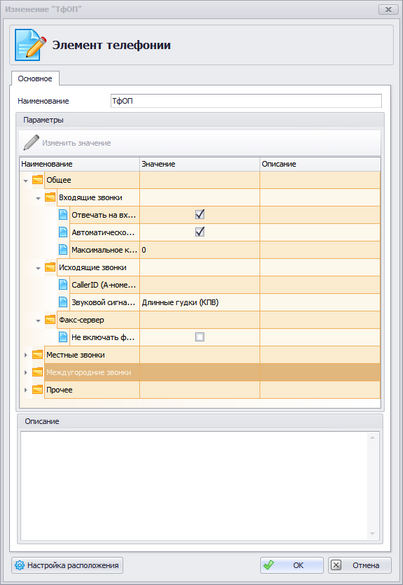Viewport: 403px width, 585px height.
Task: Click the Элемент телефонии header pencil icon
Action: click(30, 45)
